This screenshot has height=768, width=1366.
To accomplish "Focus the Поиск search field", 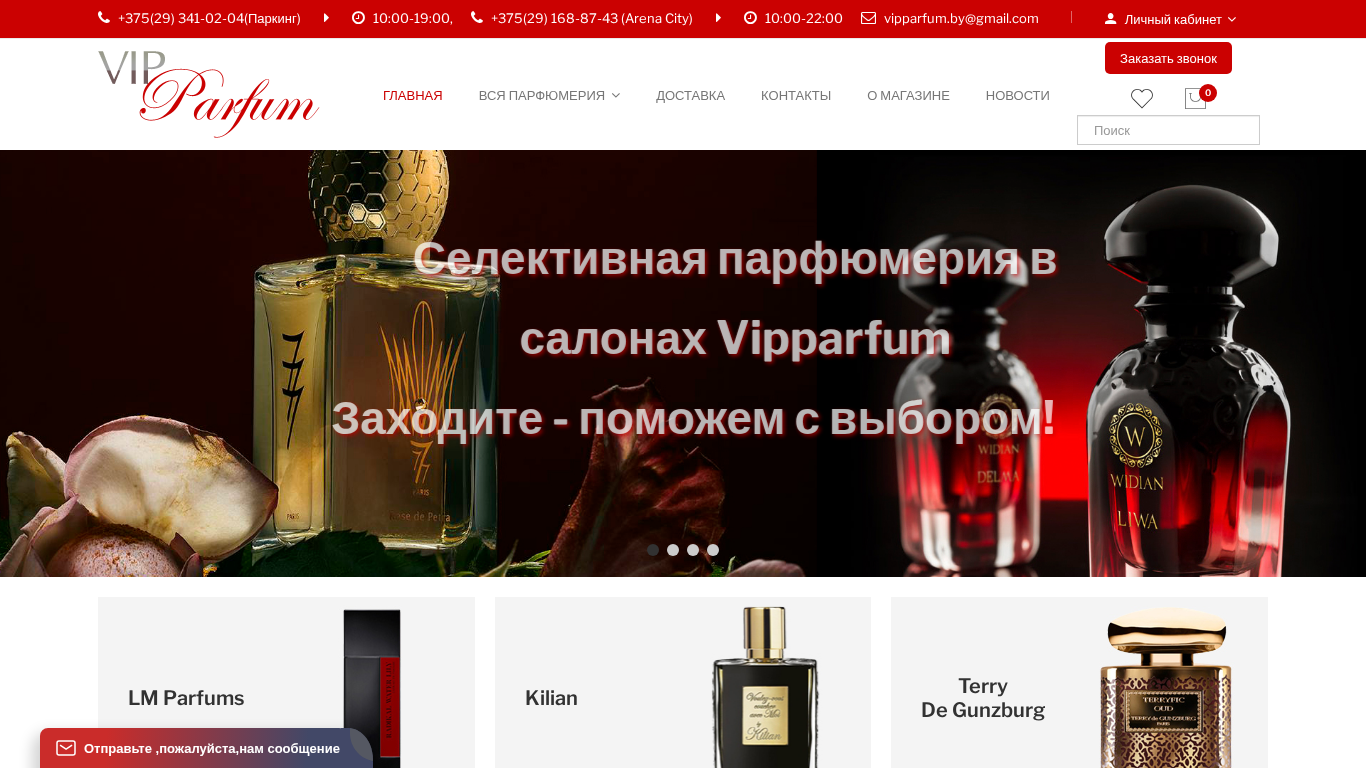I will click(1168, 130).
